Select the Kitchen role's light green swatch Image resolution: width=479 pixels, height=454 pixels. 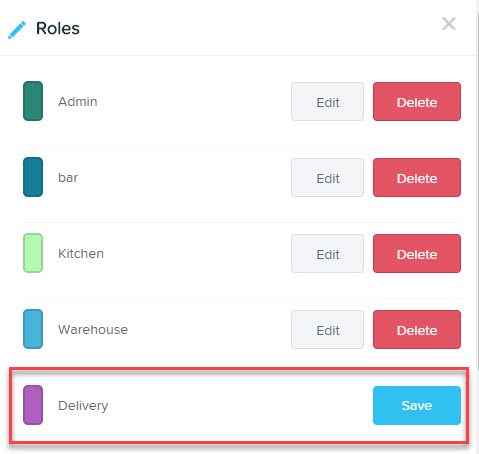pyautogui.click(x=33, y=253)
